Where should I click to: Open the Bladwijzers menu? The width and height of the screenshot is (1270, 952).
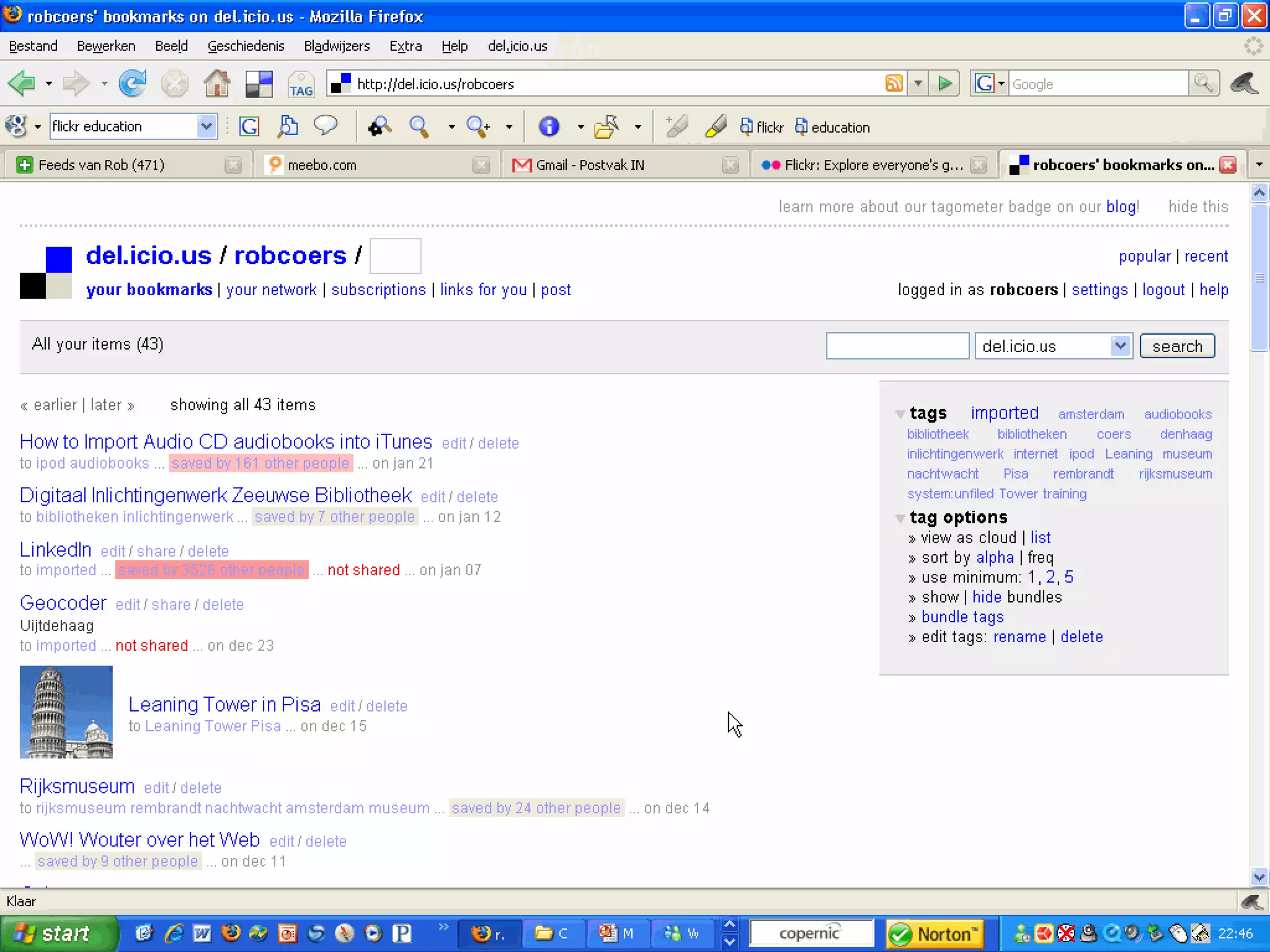tap(336, 46)
